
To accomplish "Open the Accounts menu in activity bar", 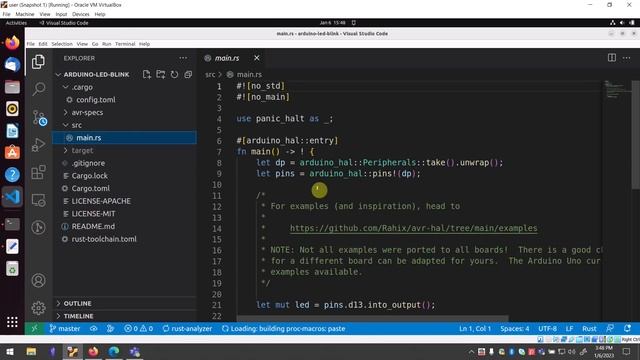I will point(38,280).
